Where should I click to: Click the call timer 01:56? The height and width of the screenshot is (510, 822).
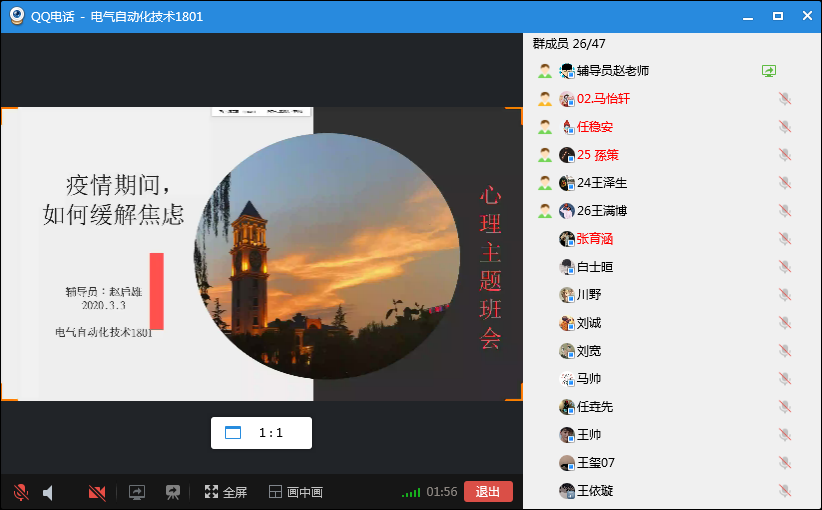pyautogui.click(x=441, y=492)
